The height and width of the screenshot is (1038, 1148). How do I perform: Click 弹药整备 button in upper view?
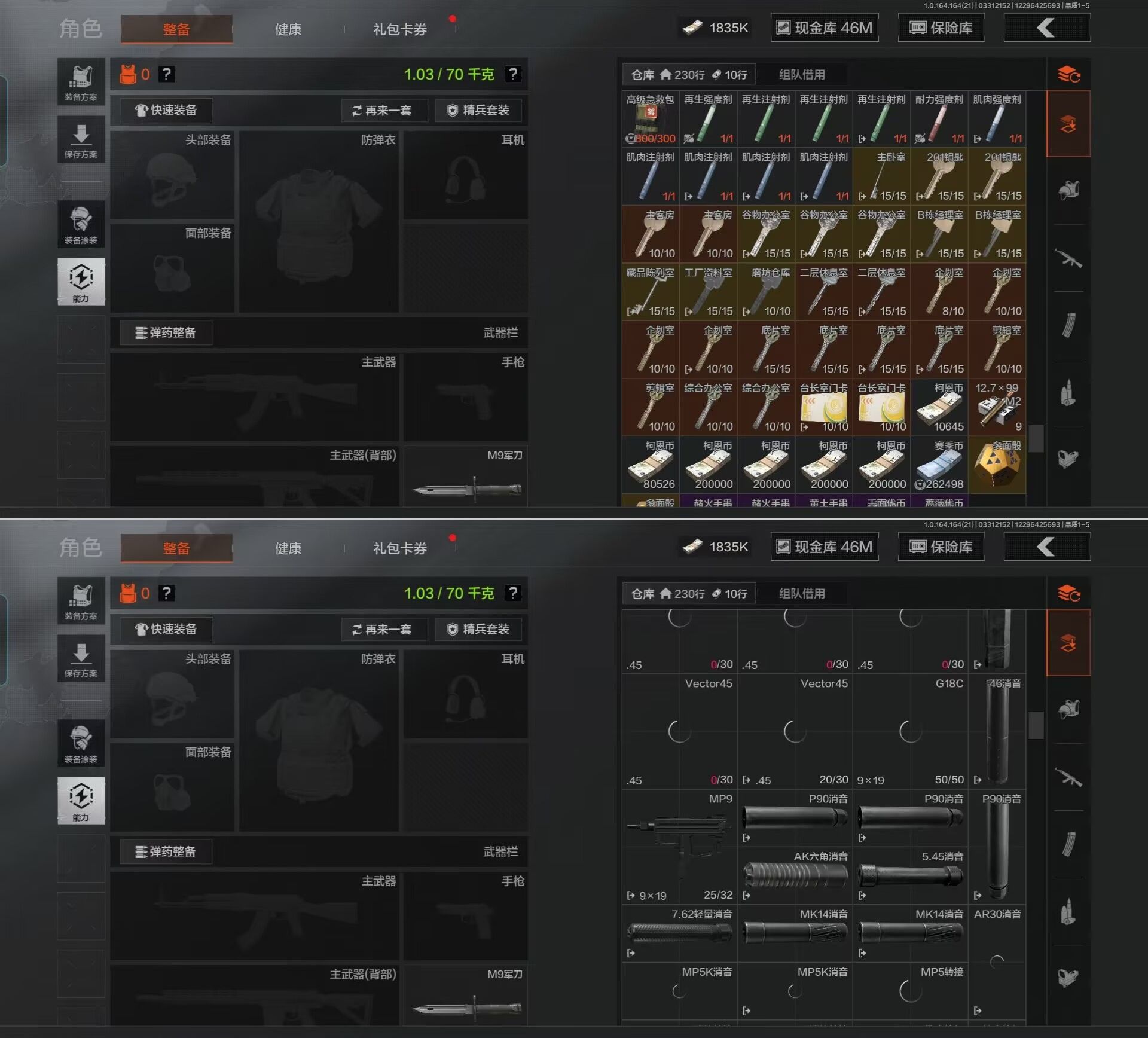coord(166,332)
